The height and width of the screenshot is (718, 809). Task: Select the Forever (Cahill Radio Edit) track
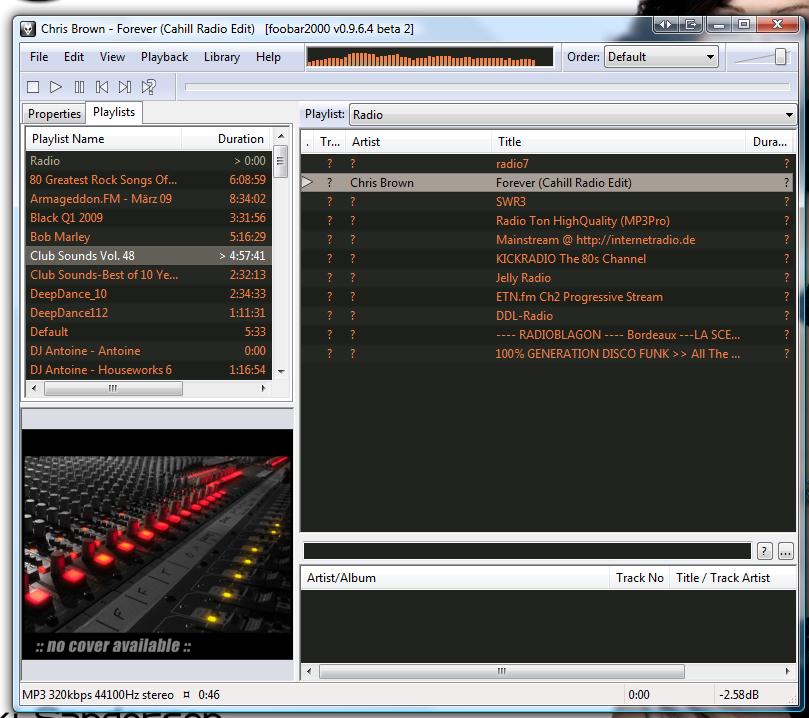pos(547,183)
